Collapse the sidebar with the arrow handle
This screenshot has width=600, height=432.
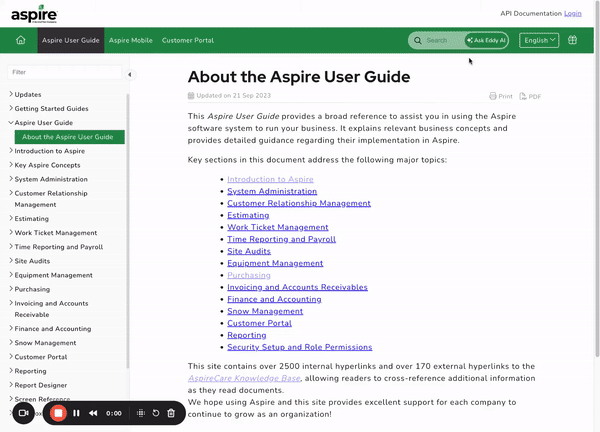pos(130,73)
